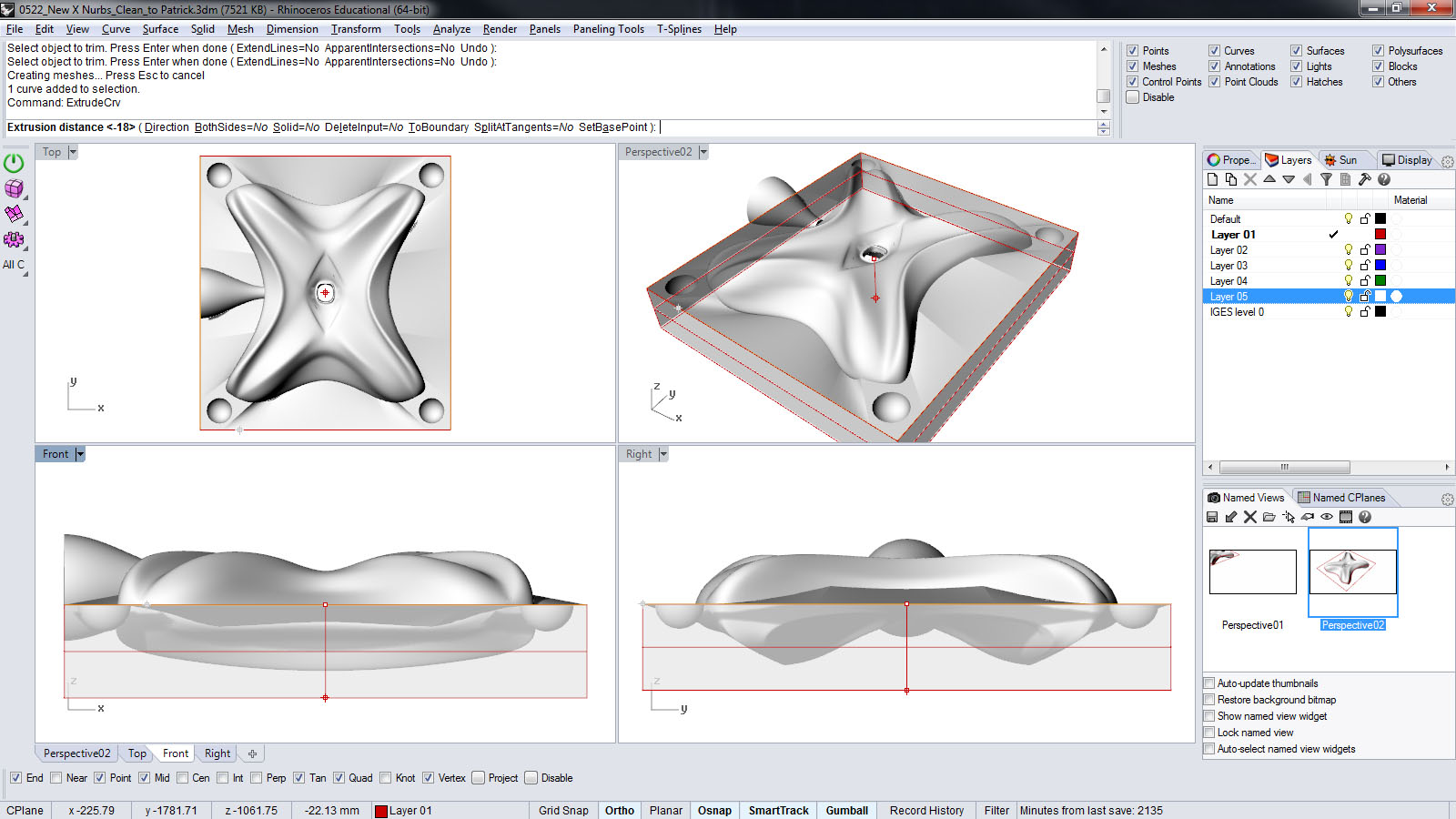Image resolution: width=1456 pixels, height=819 pixels.
Task: Toggle Layer 03 lock icon
Action: pyautogui.click(x=1365, y=265)
